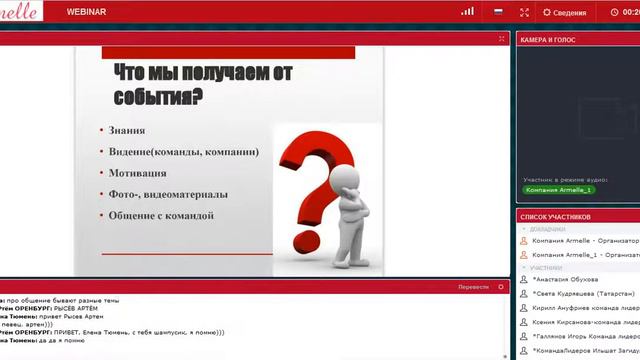Click the Список участников panel header
Viewport: 640px width, 360px height.
[578, 217]
